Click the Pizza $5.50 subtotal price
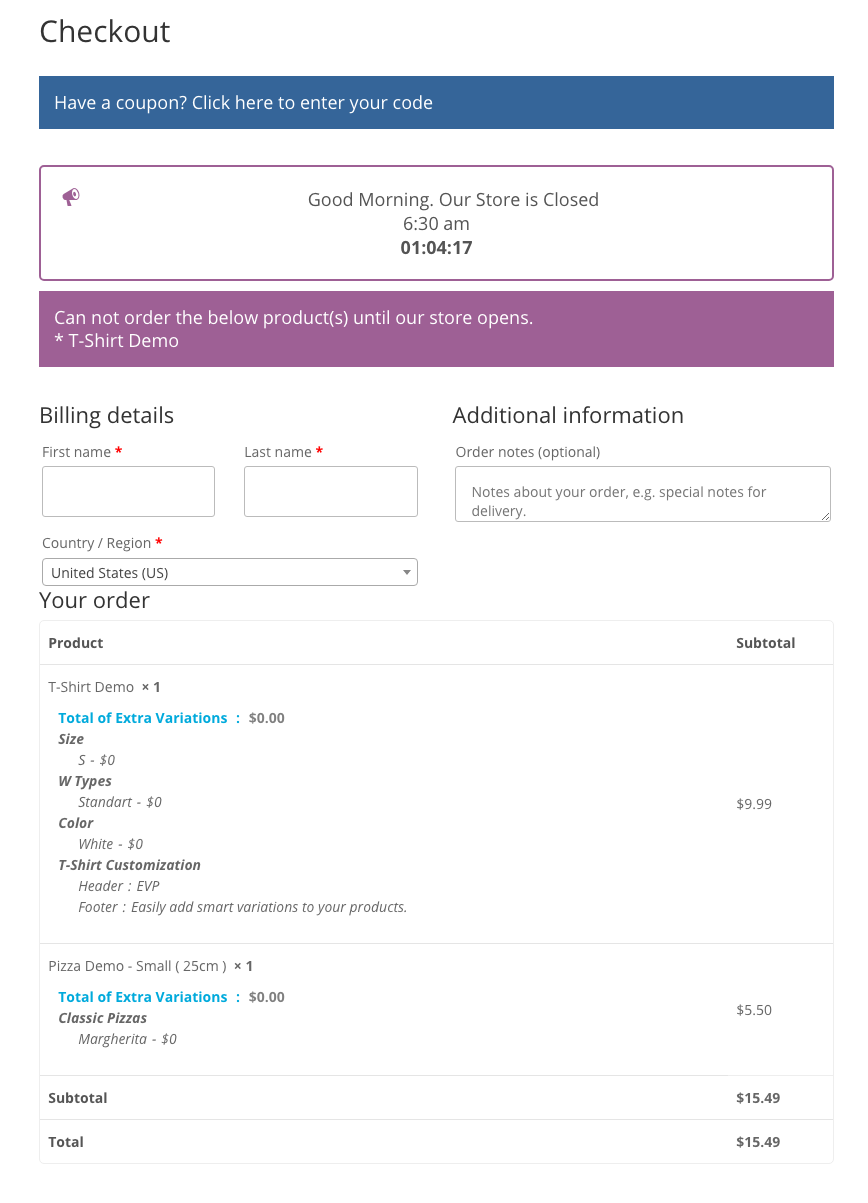This screenshot has height=1203, width=868. click(x=754, y=1010)
